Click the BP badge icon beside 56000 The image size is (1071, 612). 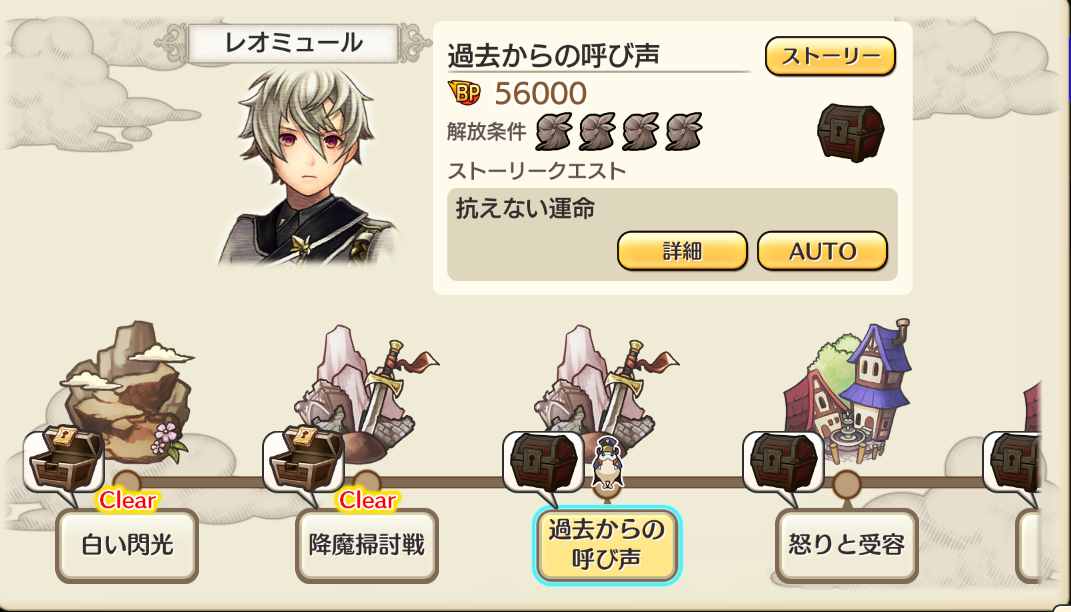[x=464, y=93]
